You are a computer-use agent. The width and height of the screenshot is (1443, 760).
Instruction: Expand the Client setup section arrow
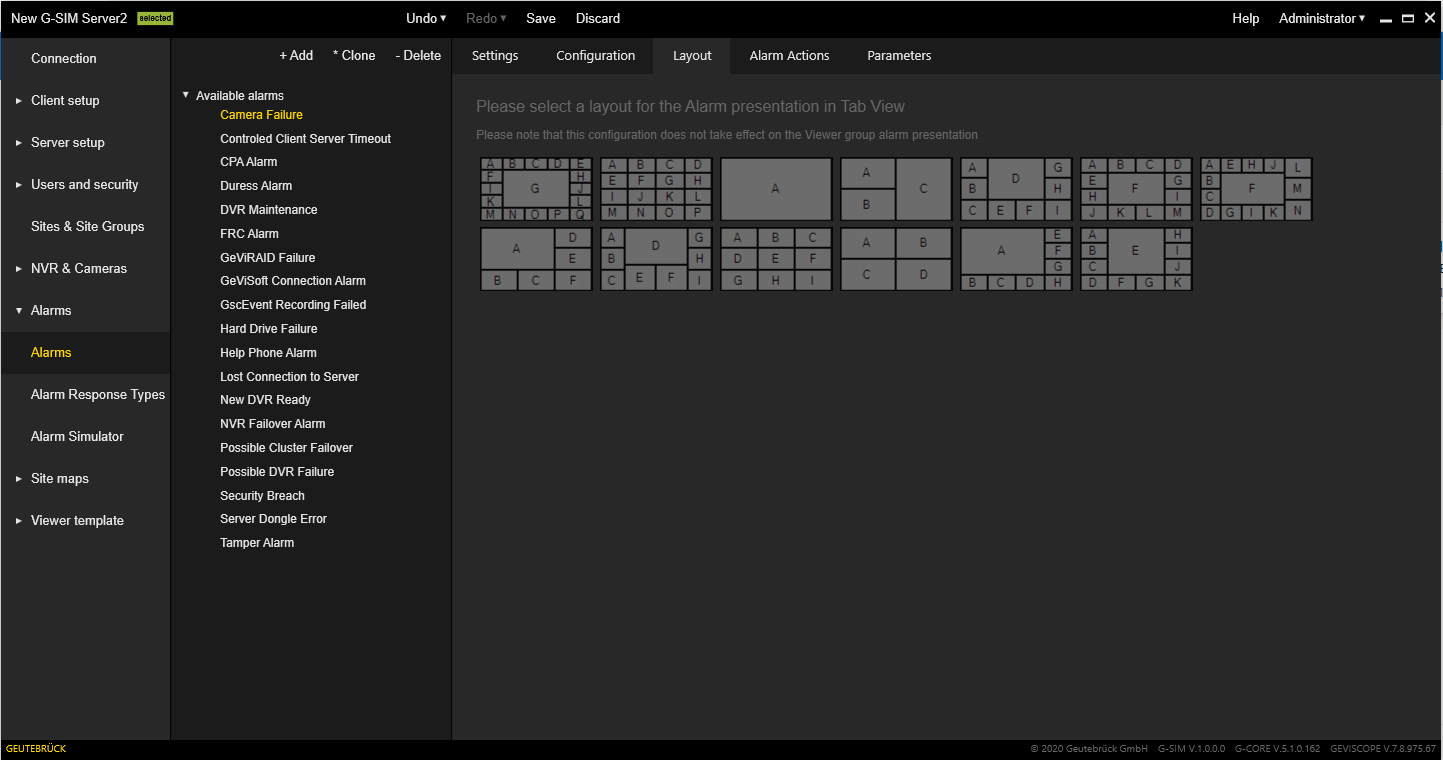tap(18, 100)
